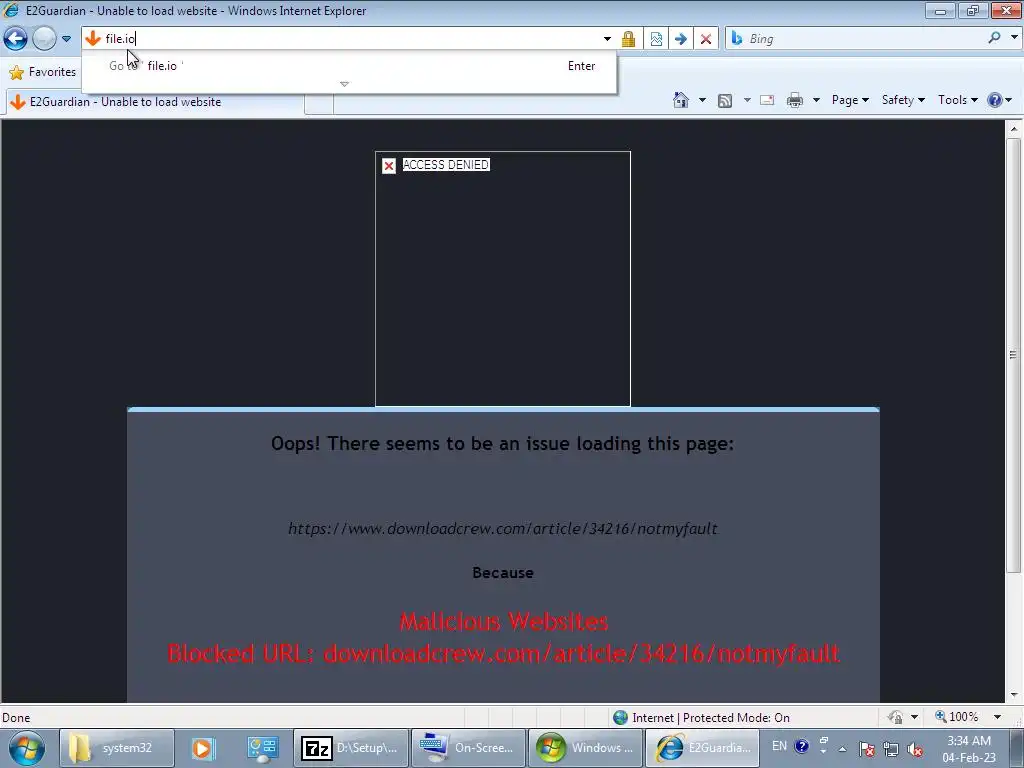The height and width of the screenshot is (768, 1024).
Task: Toggle Compatibility View broken page icon
Action: (x=656, y=39)
